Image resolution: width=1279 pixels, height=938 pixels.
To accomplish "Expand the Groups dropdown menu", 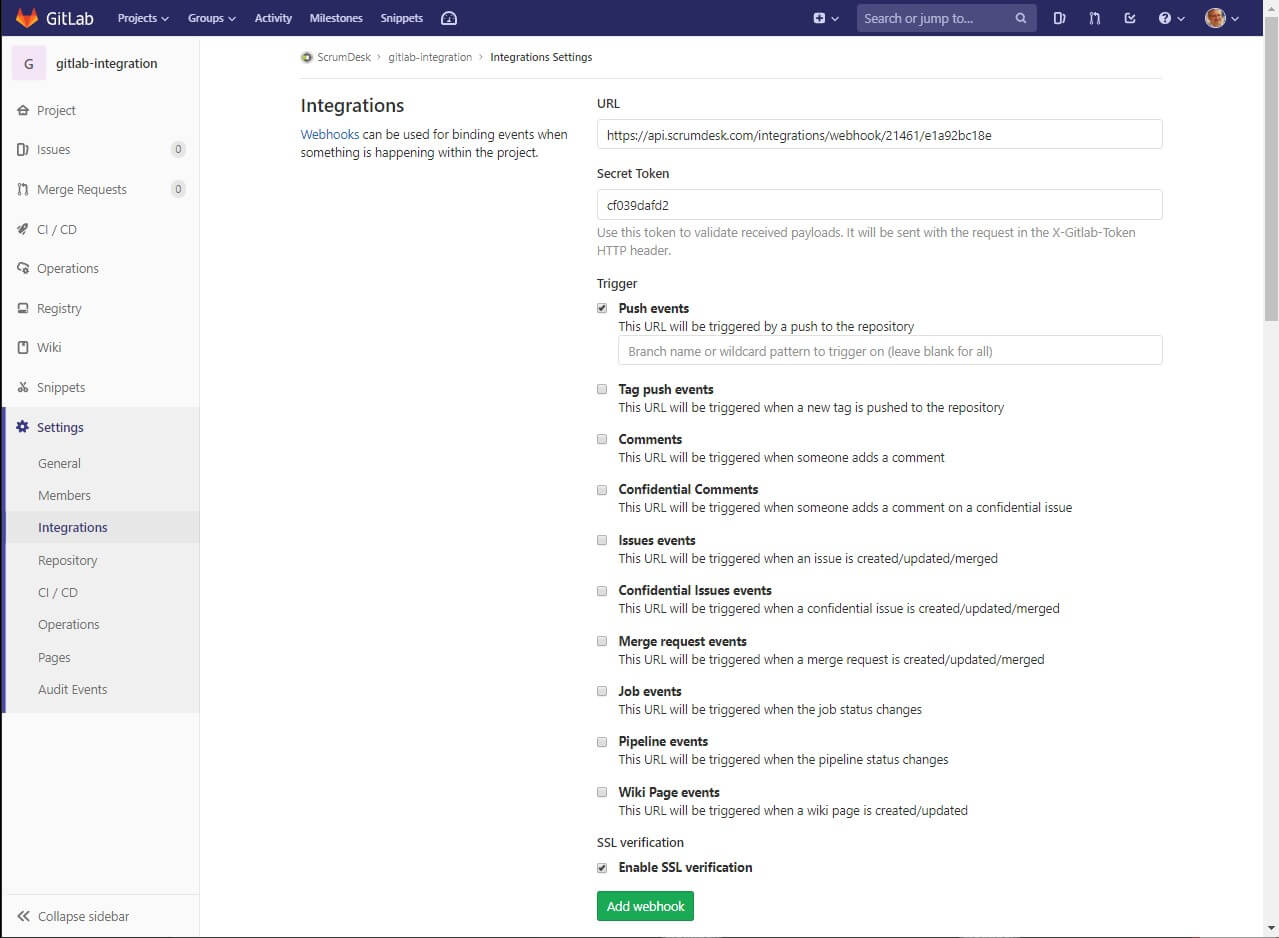I will 212,18.
